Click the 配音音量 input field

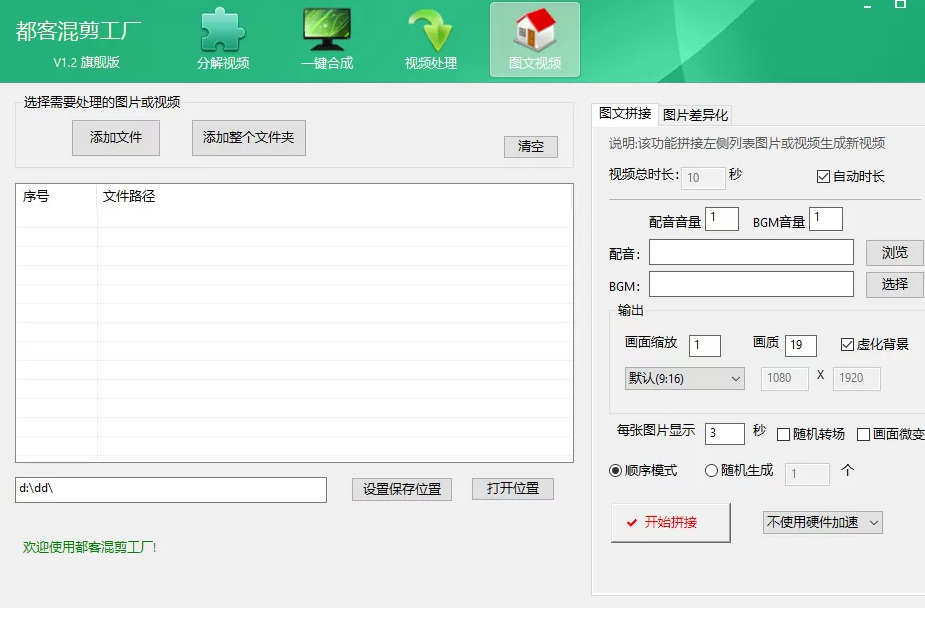pyautogui.click(x=721, y=219)
